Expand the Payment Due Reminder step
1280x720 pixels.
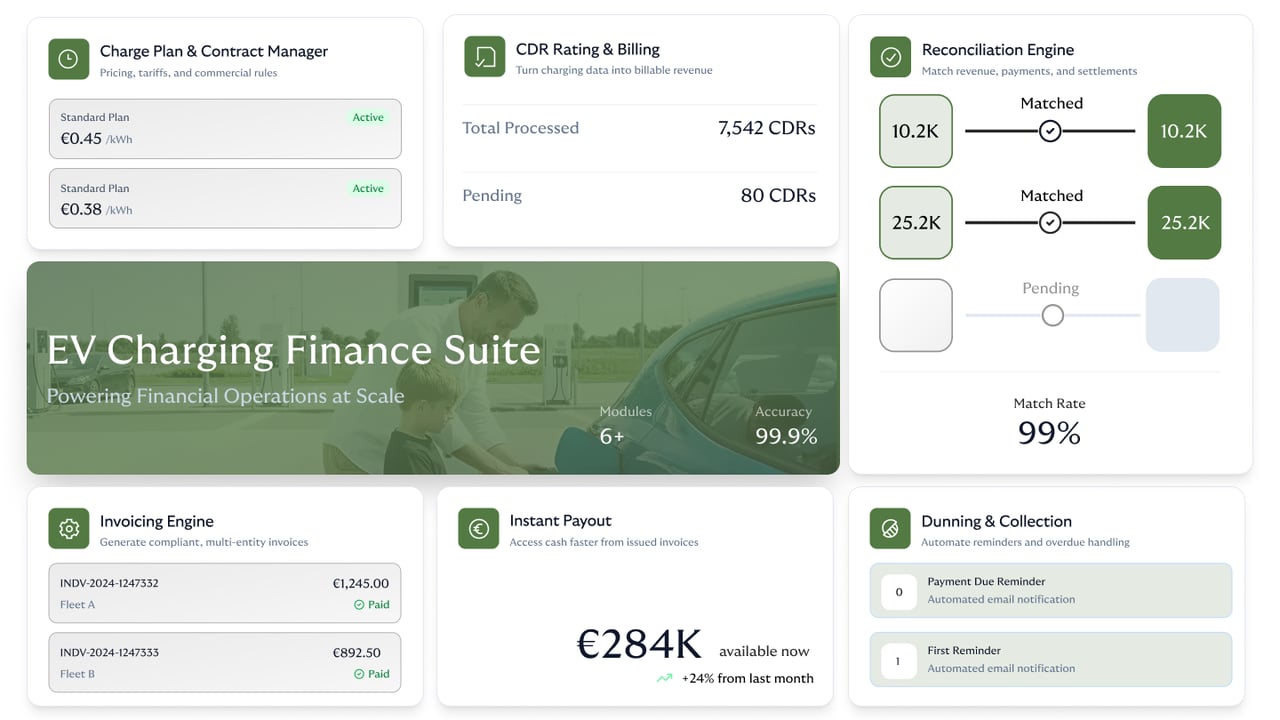click(1050, 592)
